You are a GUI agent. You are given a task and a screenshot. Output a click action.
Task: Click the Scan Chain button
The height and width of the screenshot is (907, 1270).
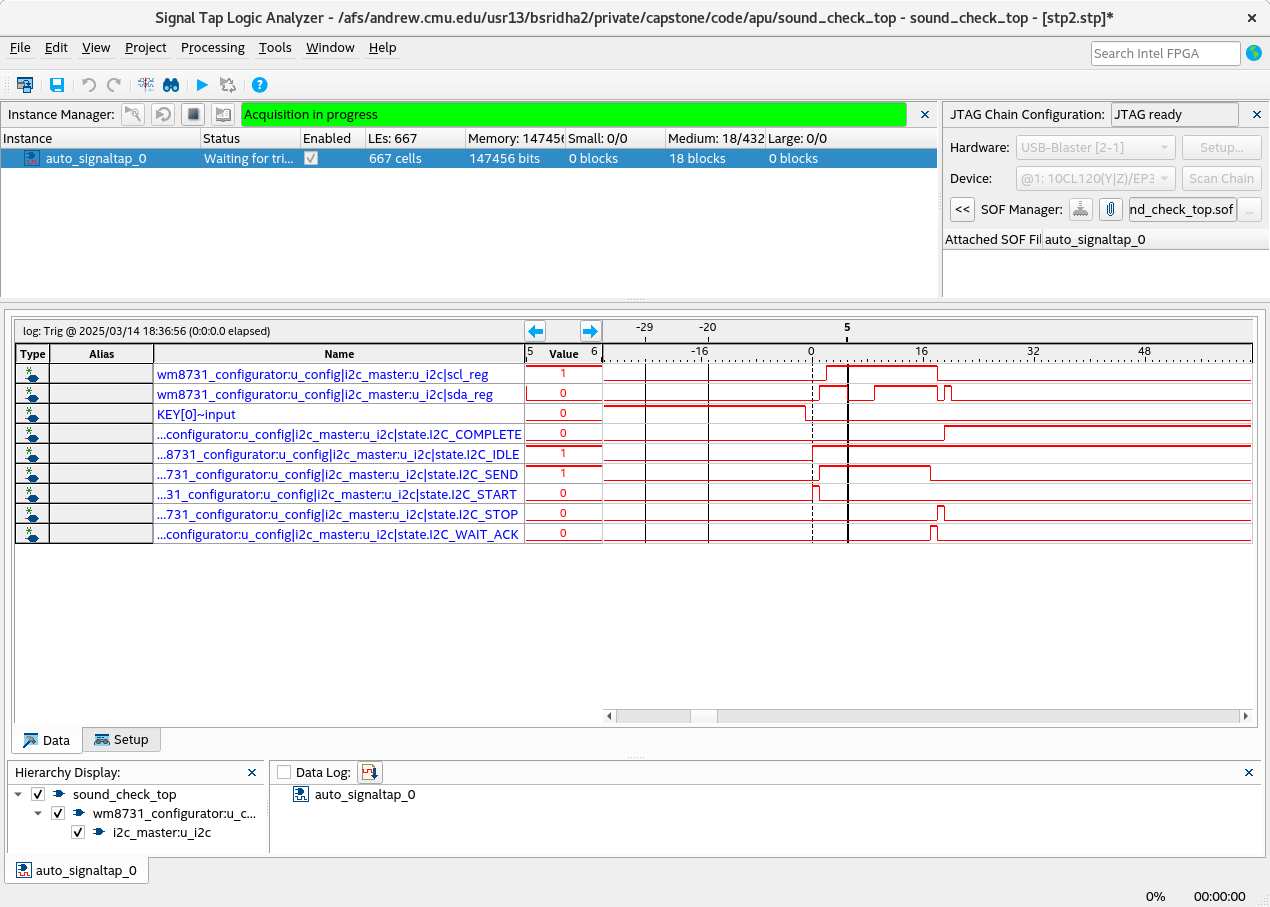click(1221, 178)
